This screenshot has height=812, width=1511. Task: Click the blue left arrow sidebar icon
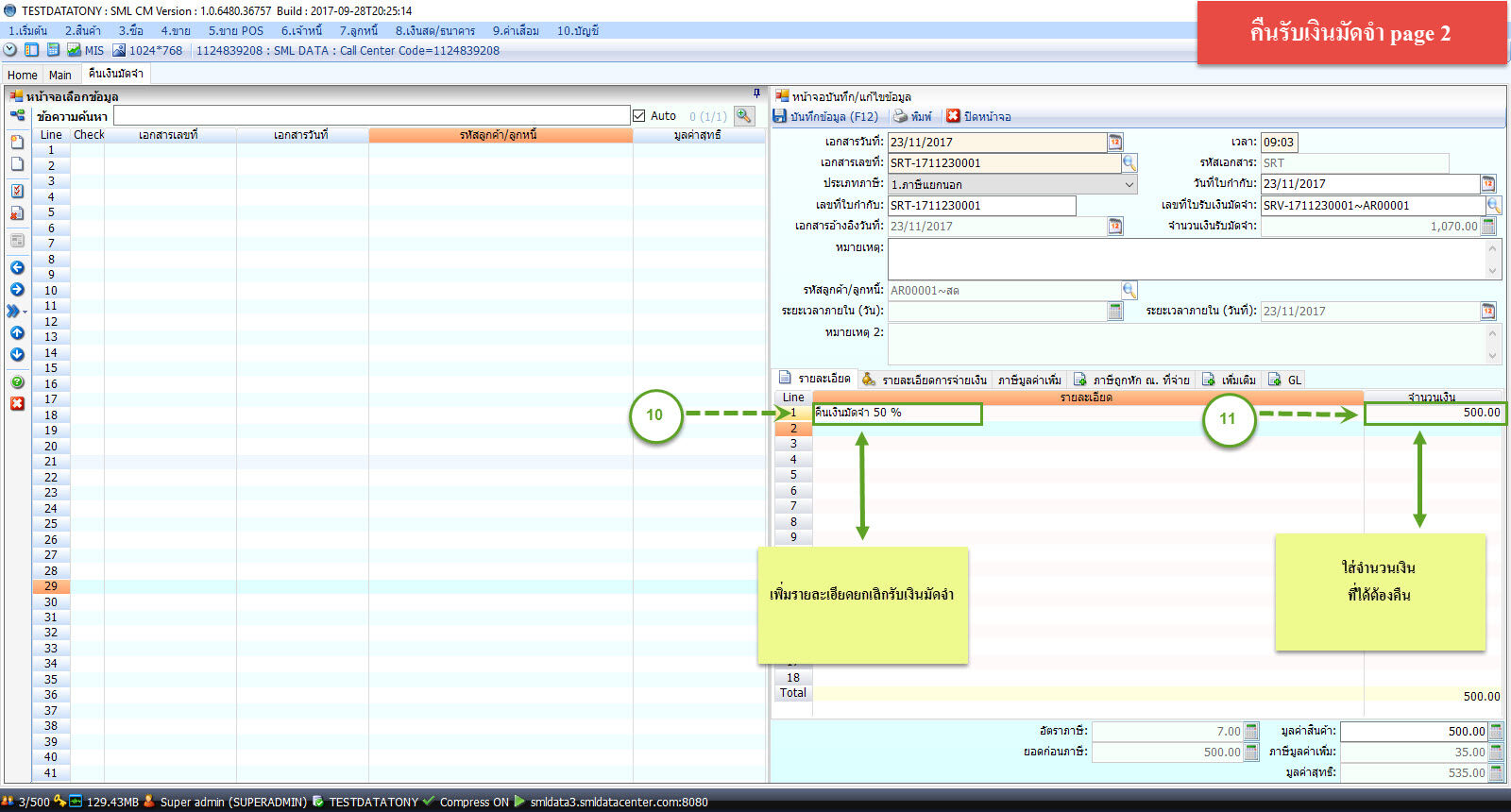pyautogui.click(x=17, y=267)
